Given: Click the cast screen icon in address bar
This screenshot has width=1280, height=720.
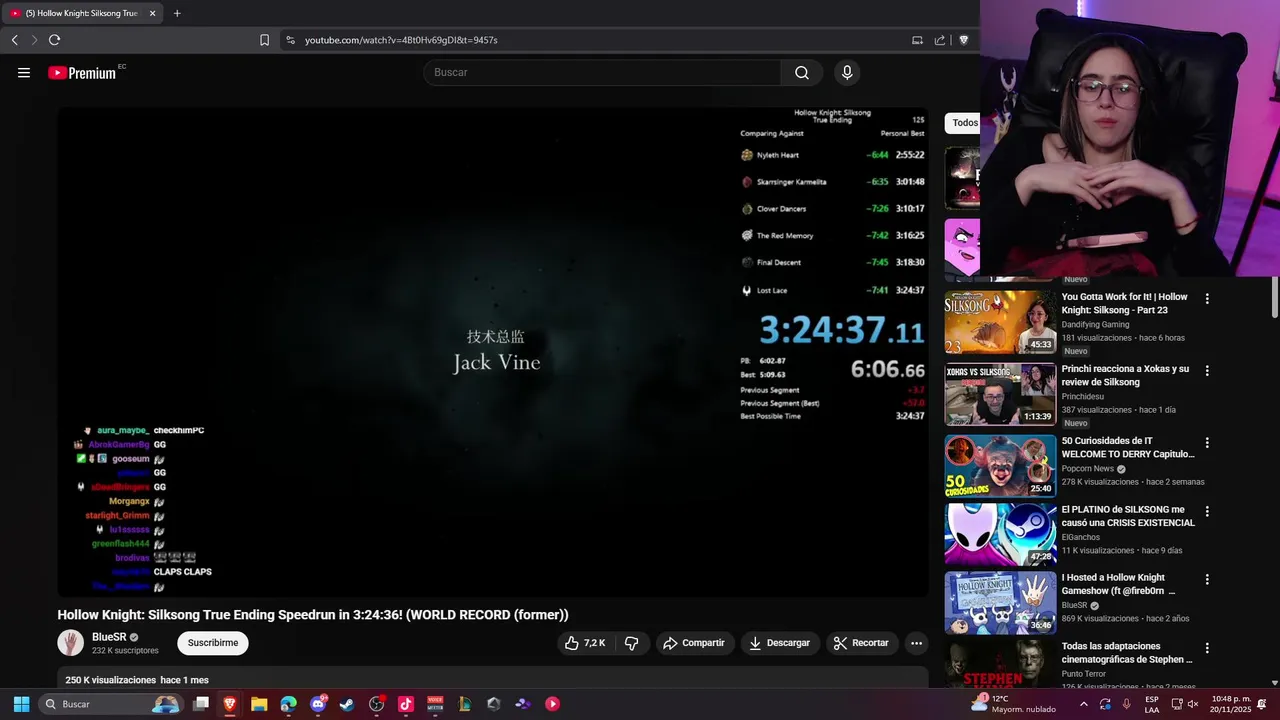Looking at the screenshot, I should tap(917, 40).
